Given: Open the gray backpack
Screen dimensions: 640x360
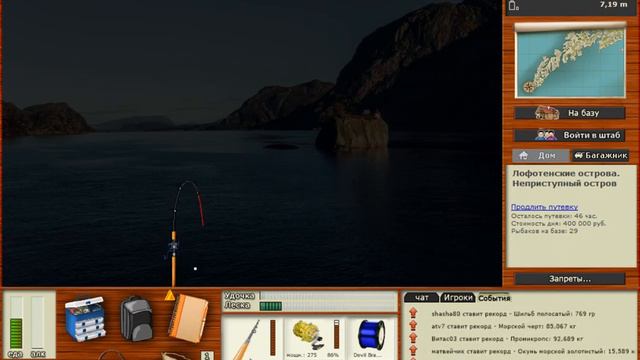Looking at the screenshot, I should click(x=136, y=319).
